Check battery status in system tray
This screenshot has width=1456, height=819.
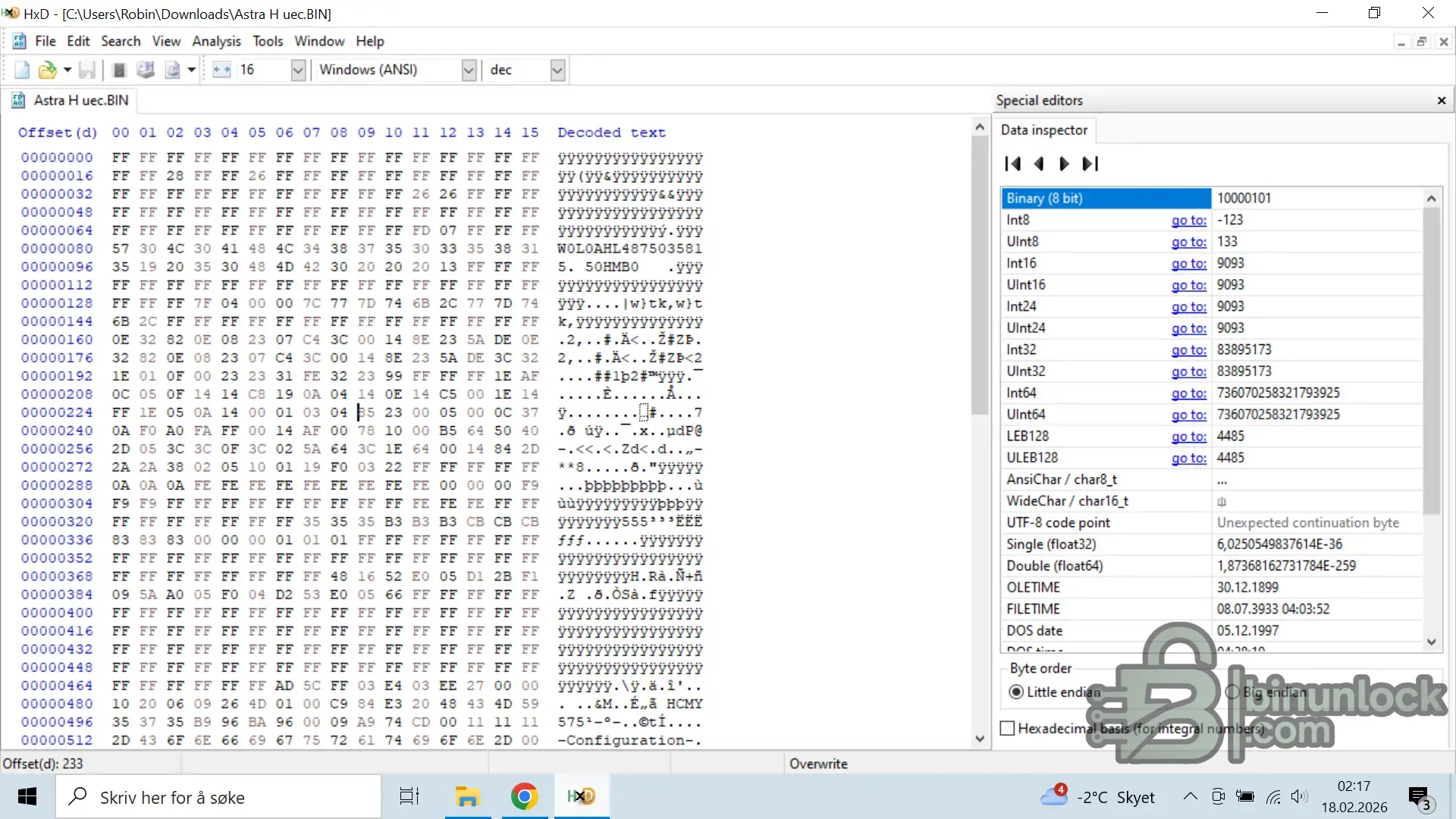click(1245, 797)
